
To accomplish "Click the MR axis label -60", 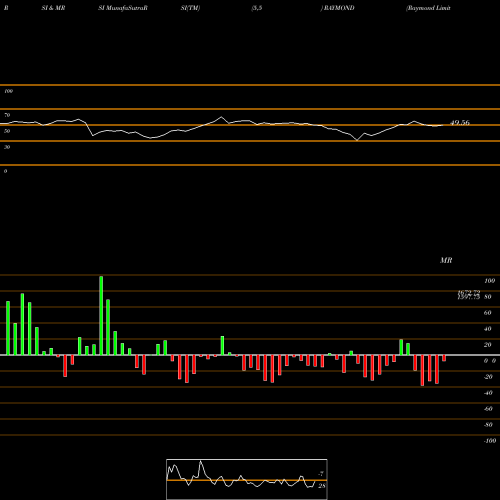I will 488,409.
